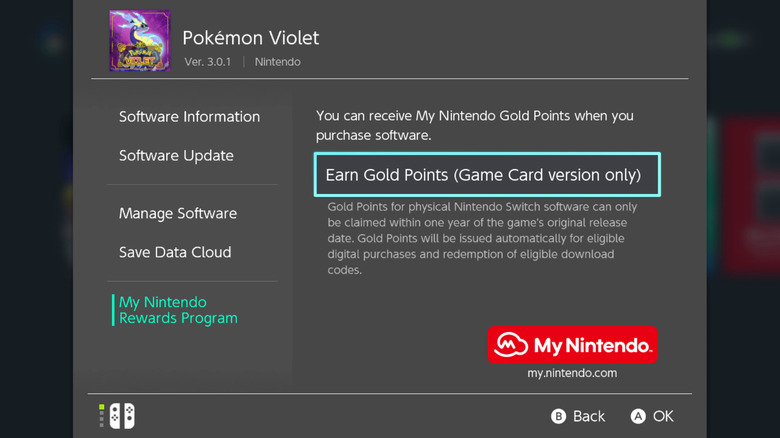Click the player indicator dots beside Joy-Con
The image size is (780, 438).
pos(102,416)
